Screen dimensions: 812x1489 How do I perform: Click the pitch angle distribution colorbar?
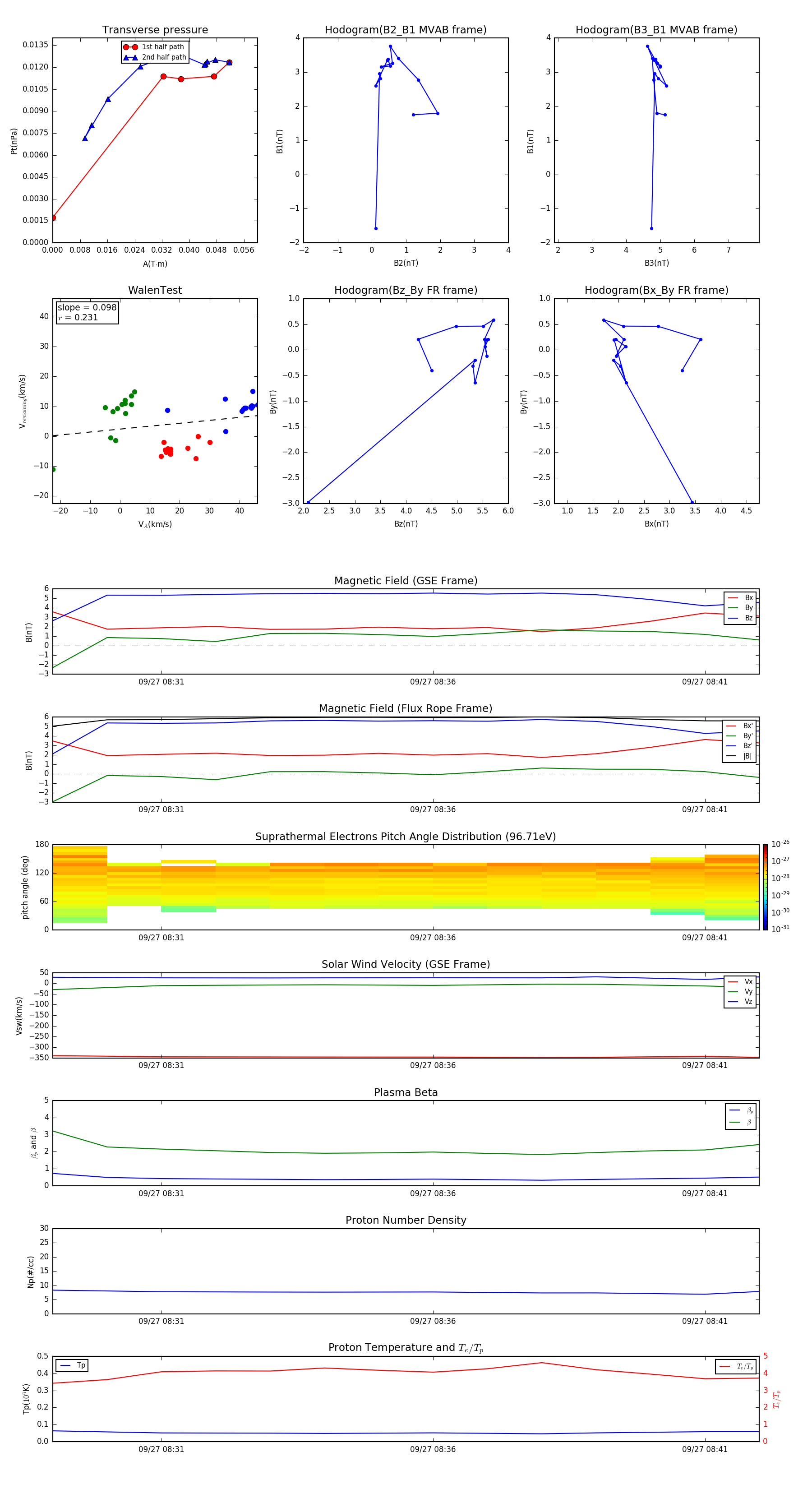click(x=765, y=887)
